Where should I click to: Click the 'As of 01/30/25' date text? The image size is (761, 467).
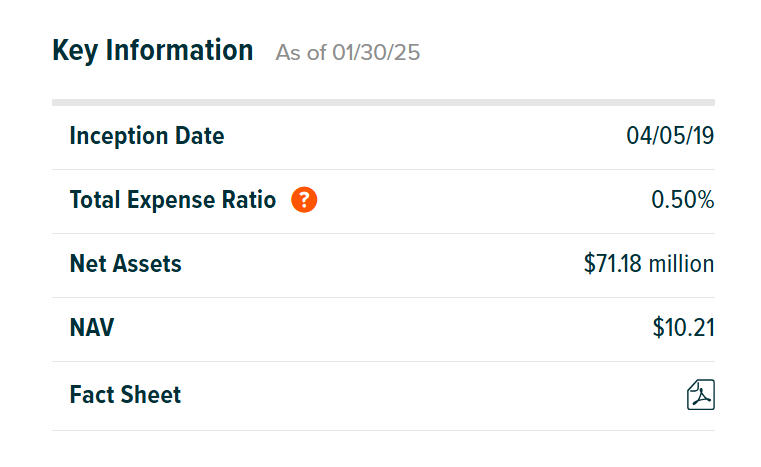point(347,53)
